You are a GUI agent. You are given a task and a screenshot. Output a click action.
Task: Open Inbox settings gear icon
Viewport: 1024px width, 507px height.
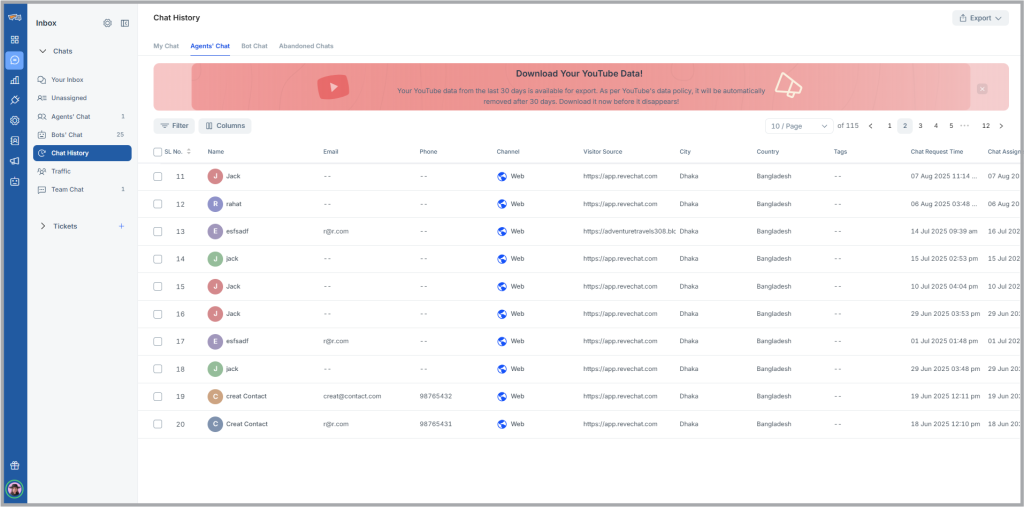tap(108, 23)
